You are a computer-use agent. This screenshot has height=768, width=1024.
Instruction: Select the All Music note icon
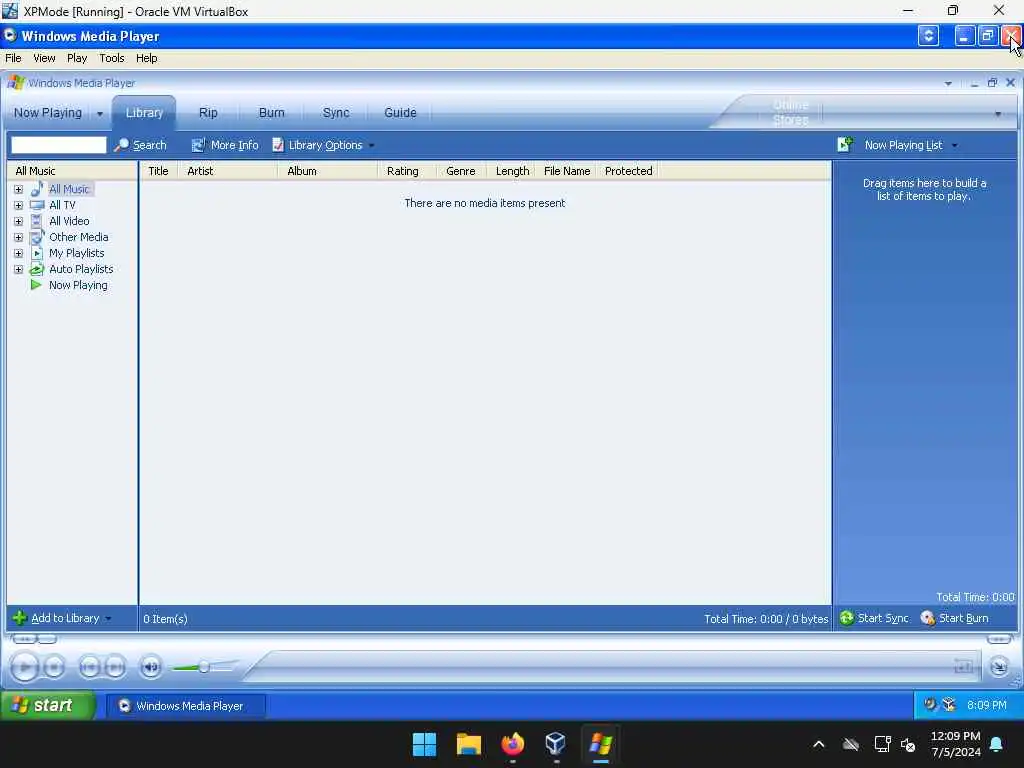[37, 189]
